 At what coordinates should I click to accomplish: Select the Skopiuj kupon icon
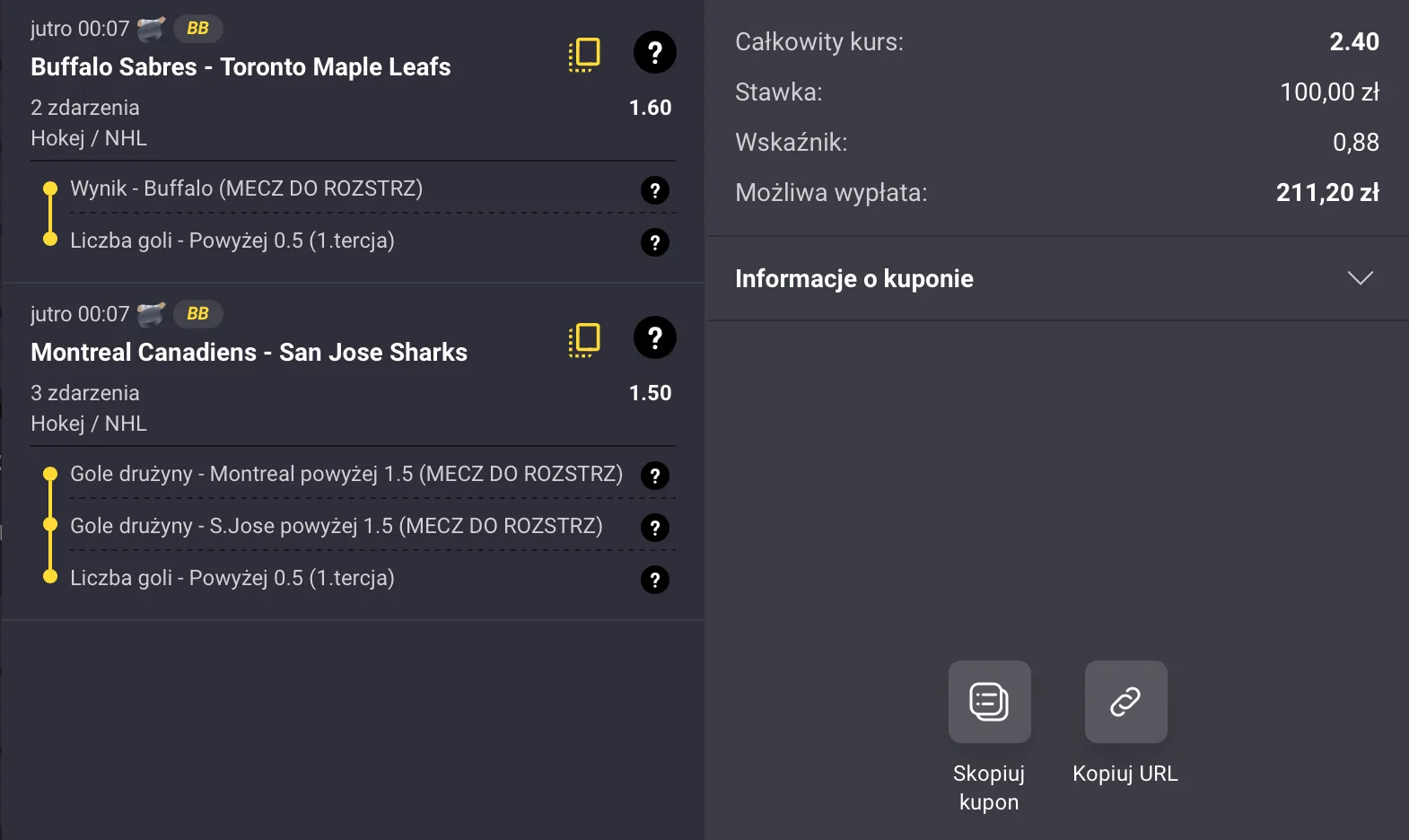pyautogui.click(x=988, y=702)
